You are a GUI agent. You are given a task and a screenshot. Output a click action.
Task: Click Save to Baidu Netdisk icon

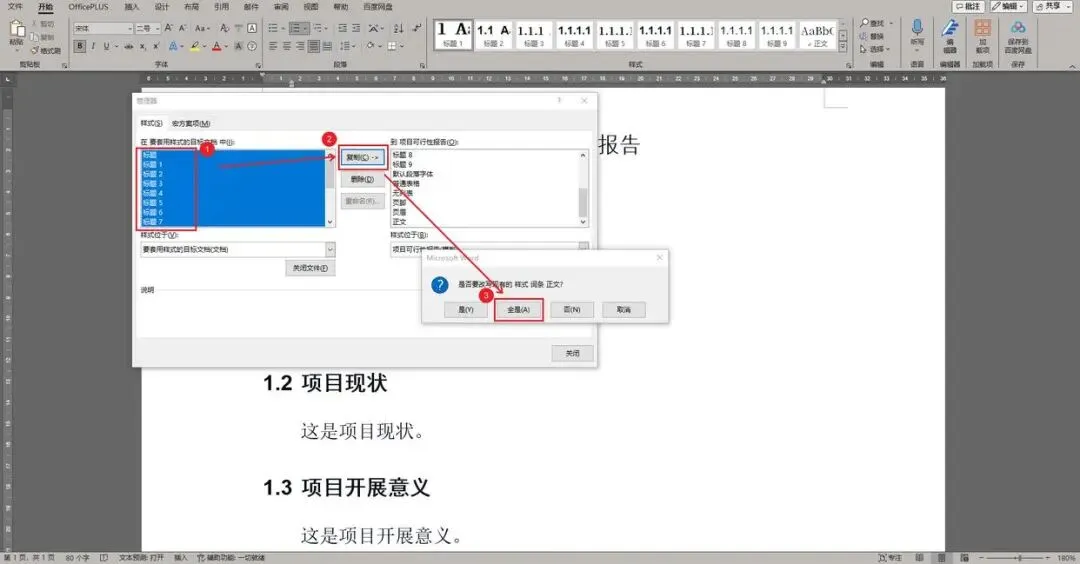click(1018, 28)
